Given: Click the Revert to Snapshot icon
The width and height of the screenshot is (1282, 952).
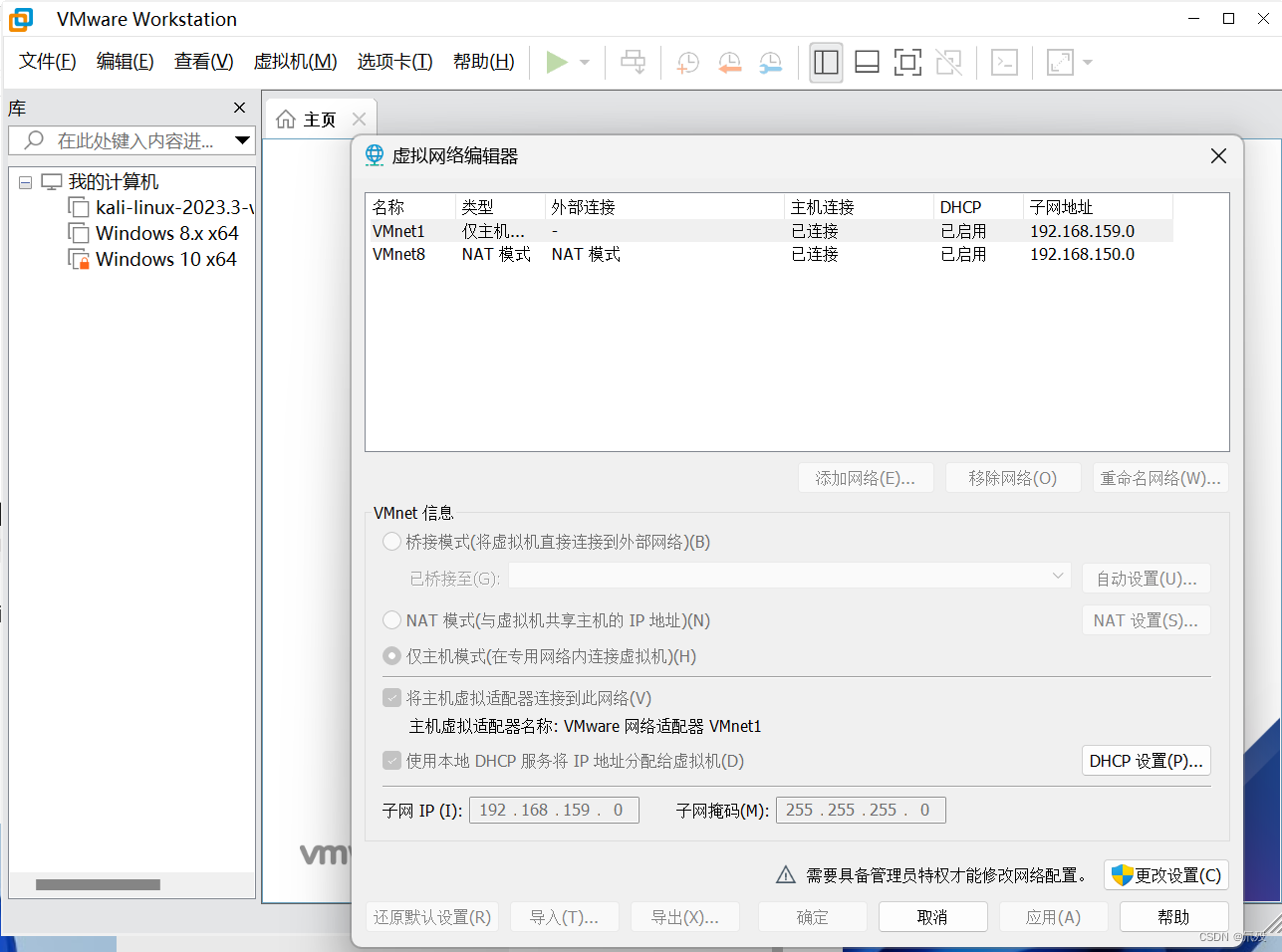Looking at the screenshot, I should click(729, 63).
